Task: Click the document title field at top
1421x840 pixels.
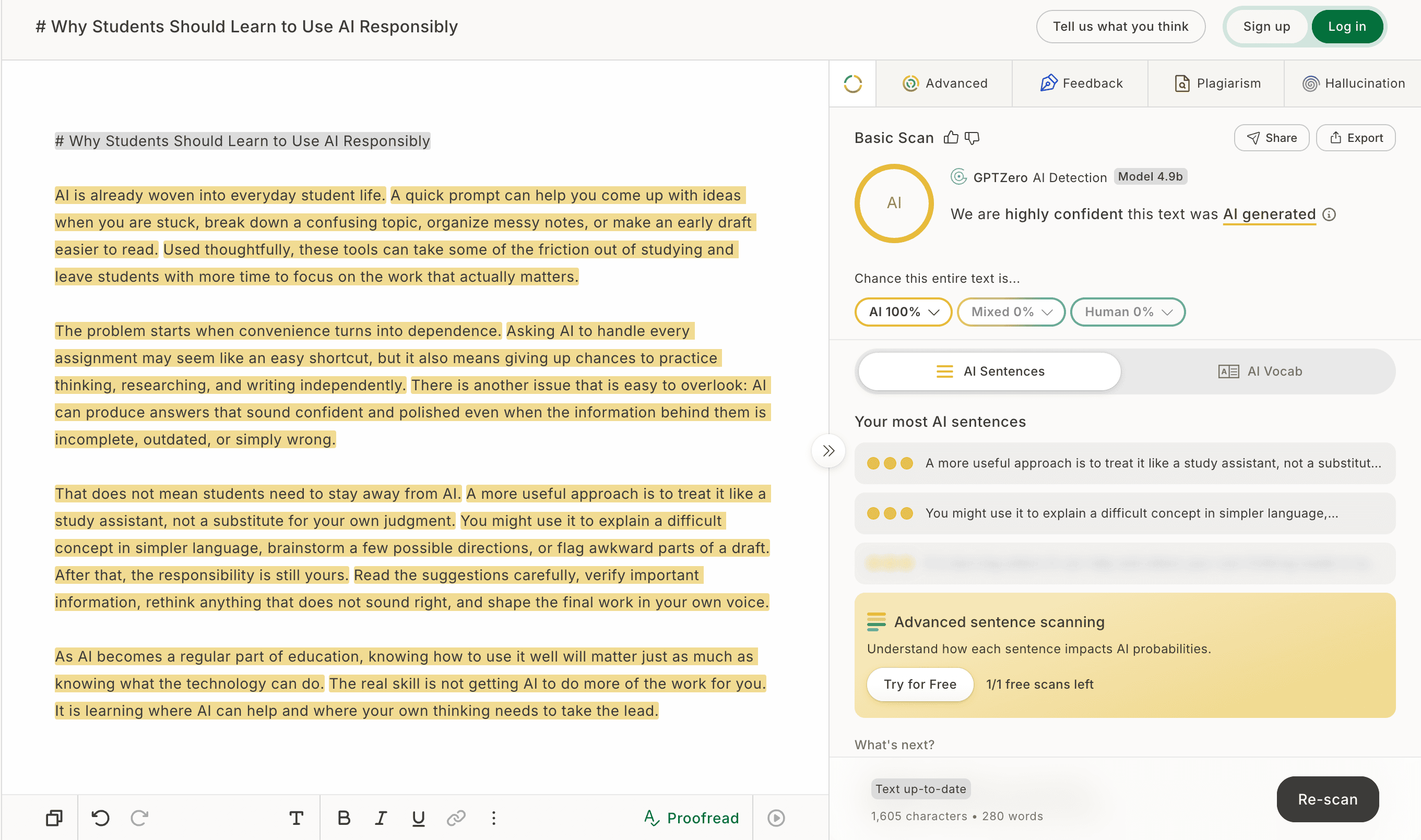Action: coord(246,26)
